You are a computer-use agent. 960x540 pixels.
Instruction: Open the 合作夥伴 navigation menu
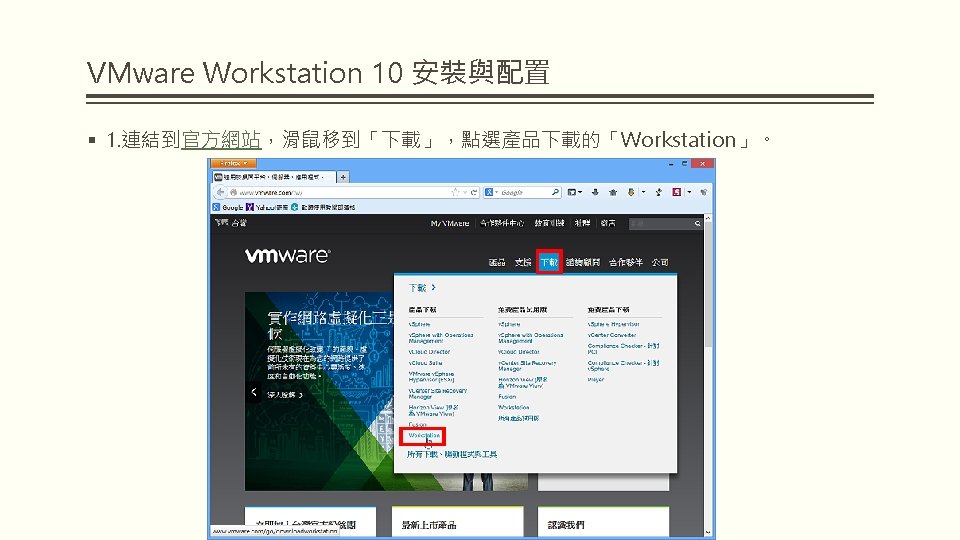pyautogui.click(x=626, y=262)
